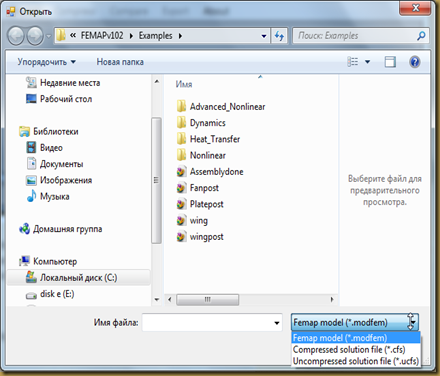Image resolution: width=440 pixels, height=376 pixels.
Task: Sort by the Имя column header
Action: click(184, 84)
